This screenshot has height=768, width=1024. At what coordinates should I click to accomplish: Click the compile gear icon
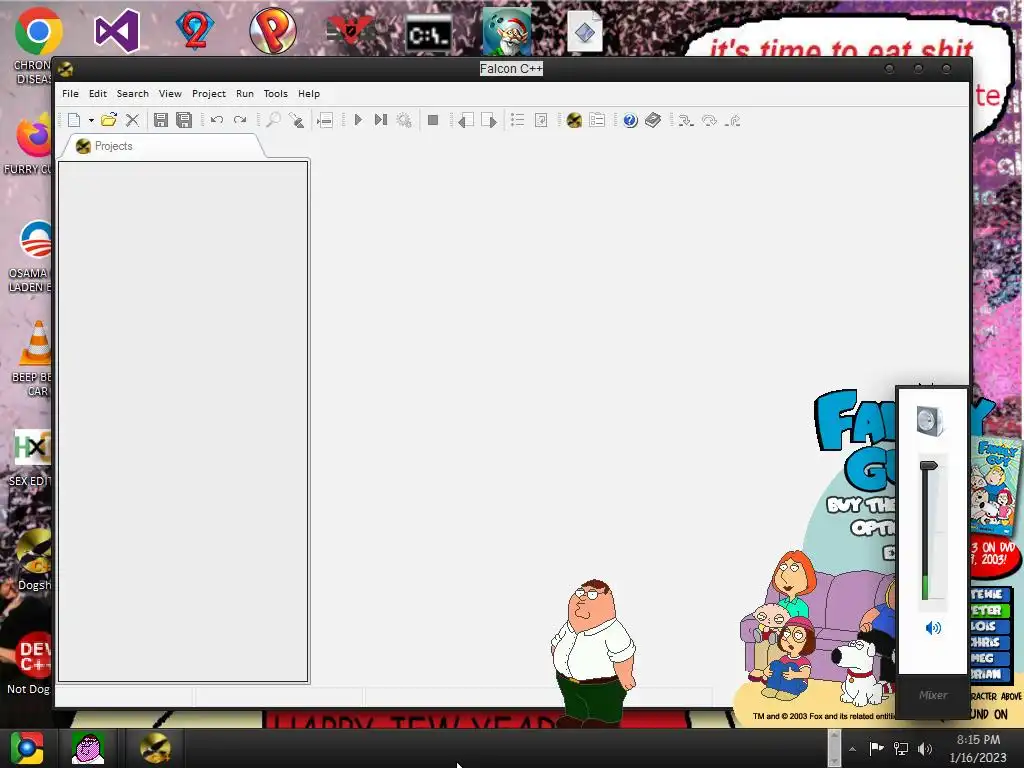[x=404, y=120]
